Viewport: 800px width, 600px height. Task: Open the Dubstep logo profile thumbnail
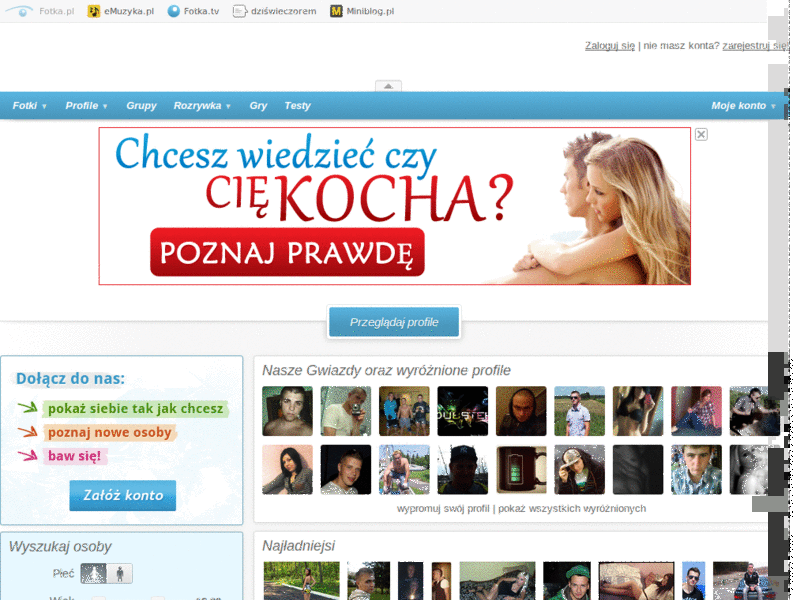463,411
